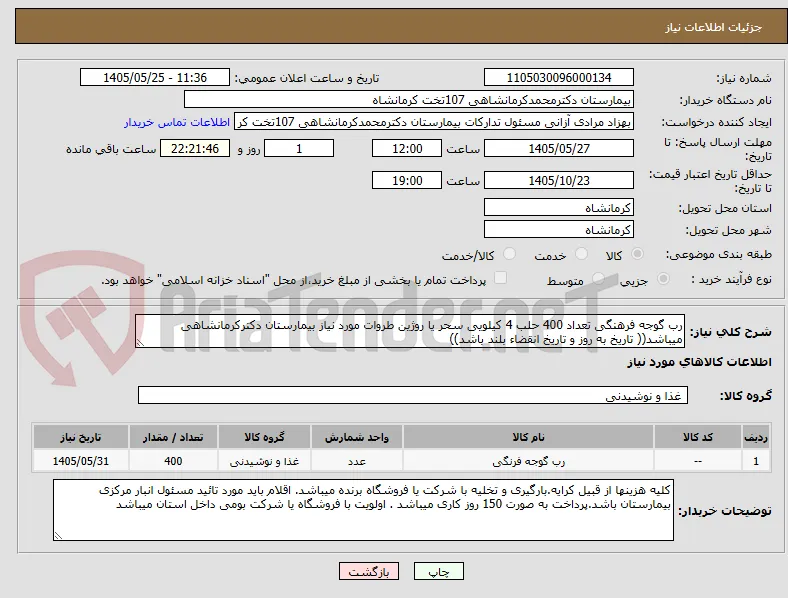Click the اطلاعات کالاهای مورد نیاز heading
This screenshot has width=788, height=598.
(699, 362)
